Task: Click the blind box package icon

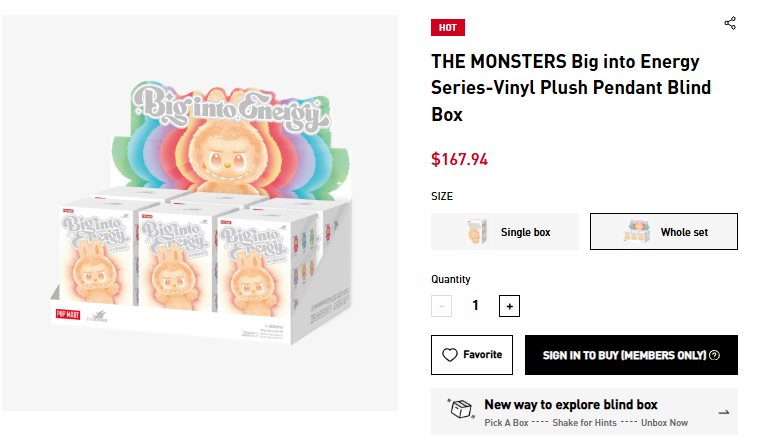Action: (x=460, y=410)
